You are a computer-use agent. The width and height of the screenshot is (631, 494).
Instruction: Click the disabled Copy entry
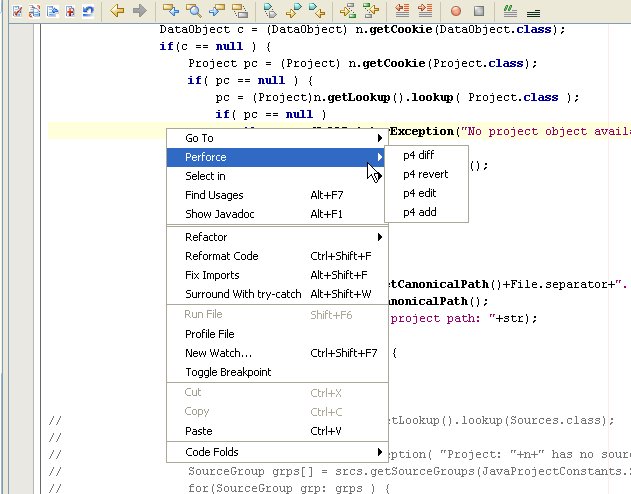[x=277, y=412]
